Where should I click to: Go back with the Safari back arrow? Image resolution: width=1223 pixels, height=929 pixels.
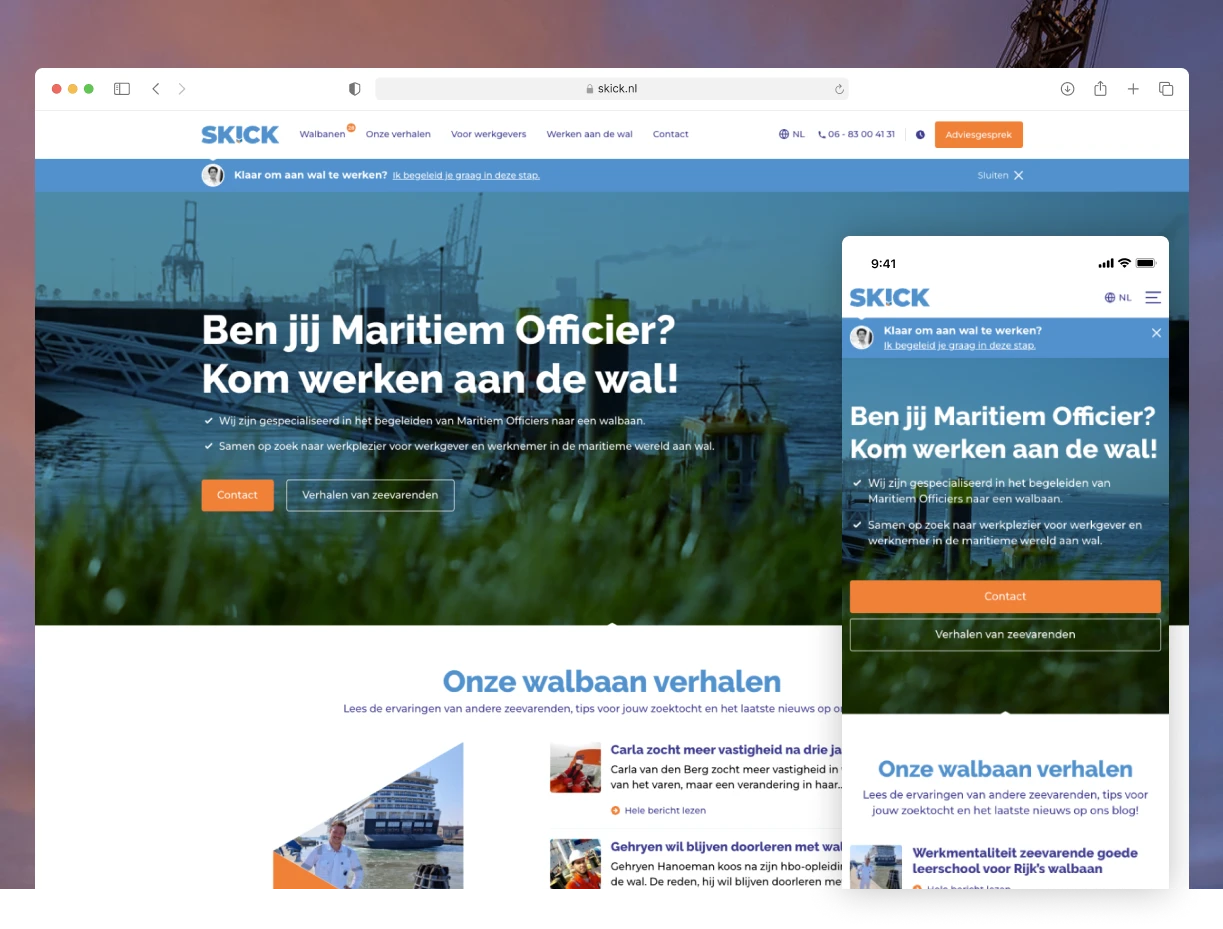pyautogui.click(x=156, y=89)
